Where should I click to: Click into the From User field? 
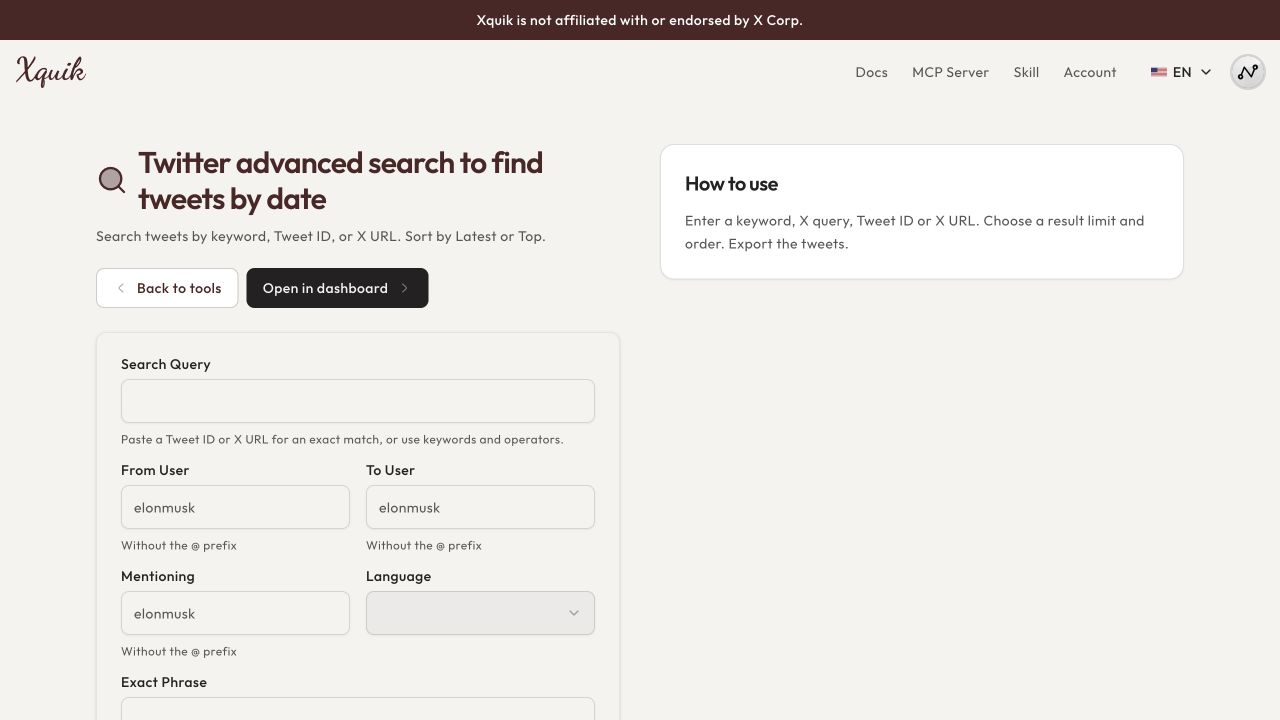(235, 507)
